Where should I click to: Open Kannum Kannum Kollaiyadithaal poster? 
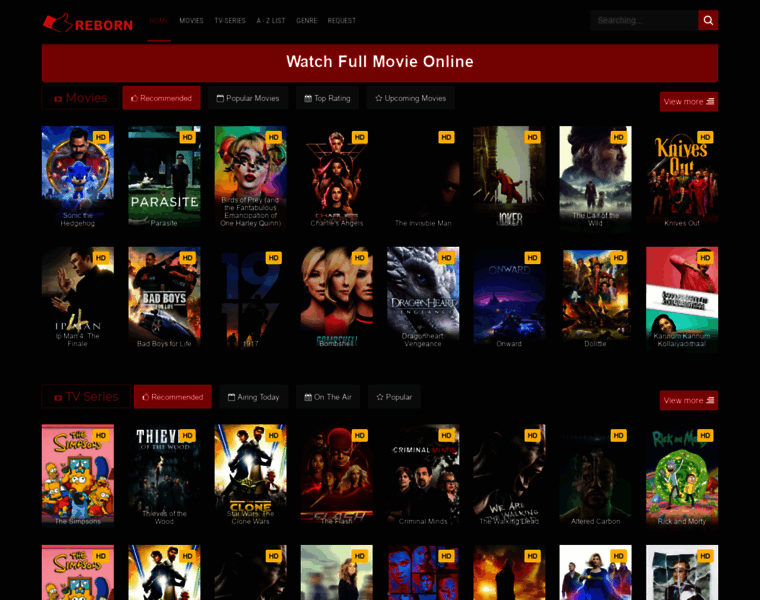tap(682, 298)
